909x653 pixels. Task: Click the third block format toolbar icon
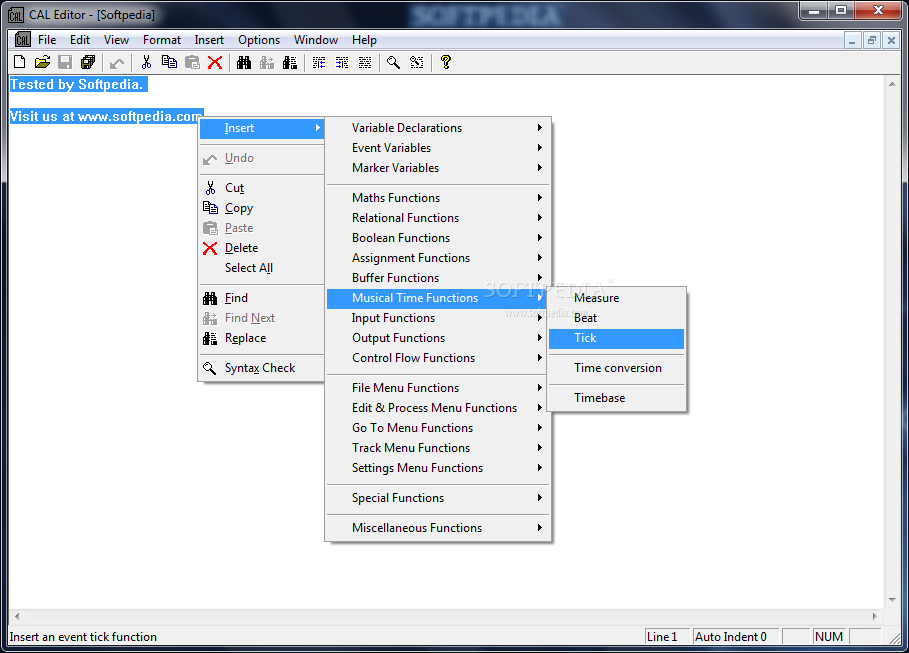click(x=365, y=62)
